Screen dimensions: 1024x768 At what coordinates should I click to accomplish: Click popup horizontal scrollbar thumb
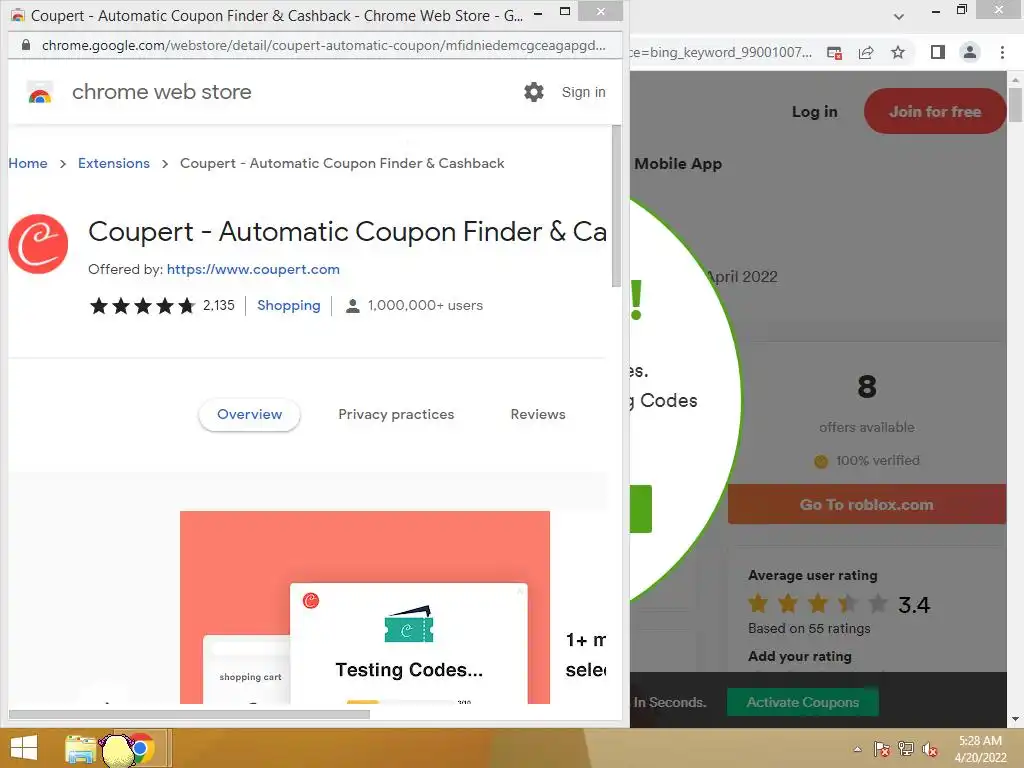pyautogui.click(x=189, y=714)
